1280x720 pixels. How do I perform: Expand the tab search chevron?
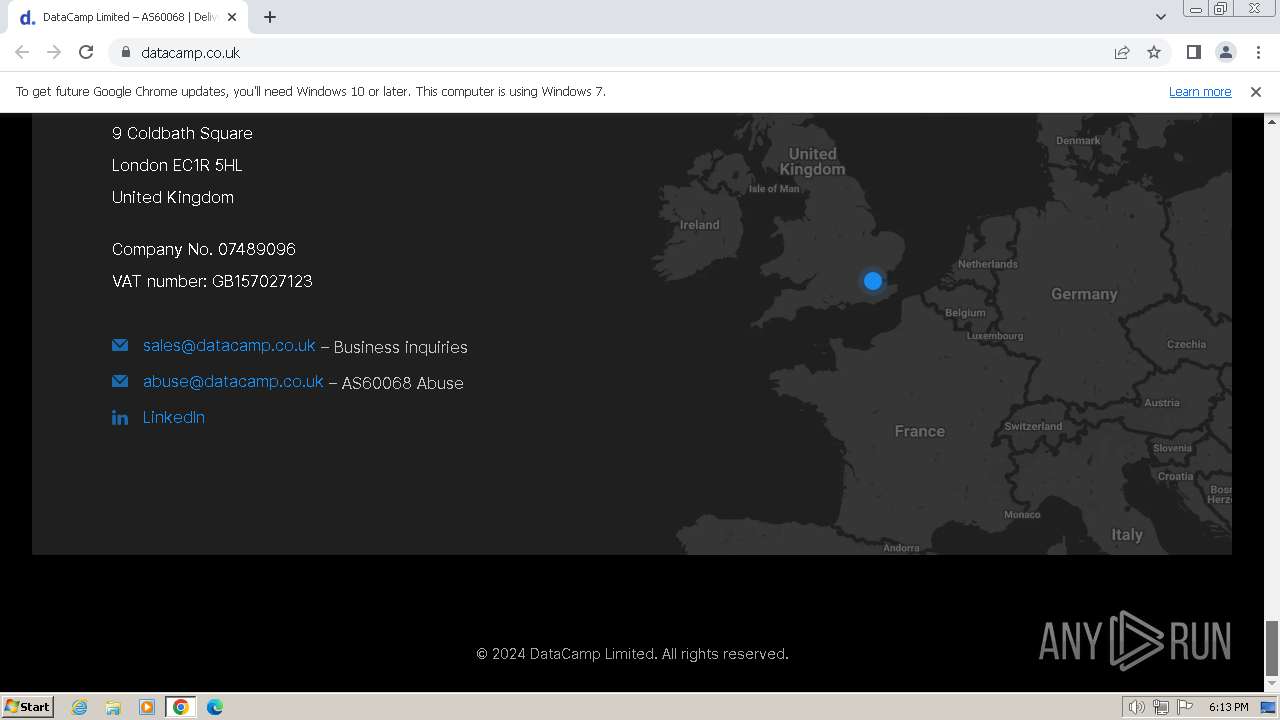tap(1161, 17)
